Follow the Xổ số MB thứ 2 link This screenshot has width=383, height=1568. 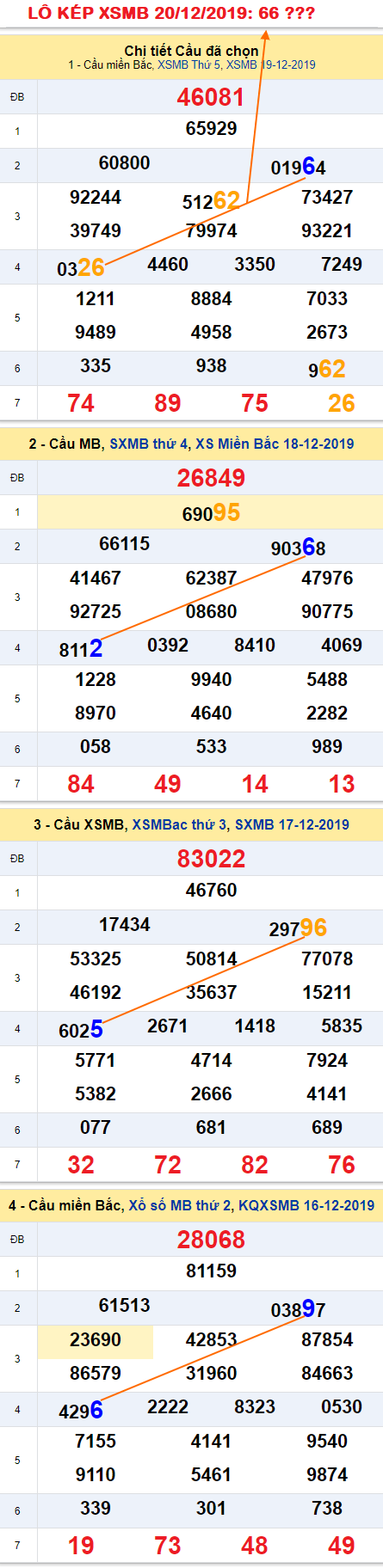pyautogui.click(x=179, y=1205)
